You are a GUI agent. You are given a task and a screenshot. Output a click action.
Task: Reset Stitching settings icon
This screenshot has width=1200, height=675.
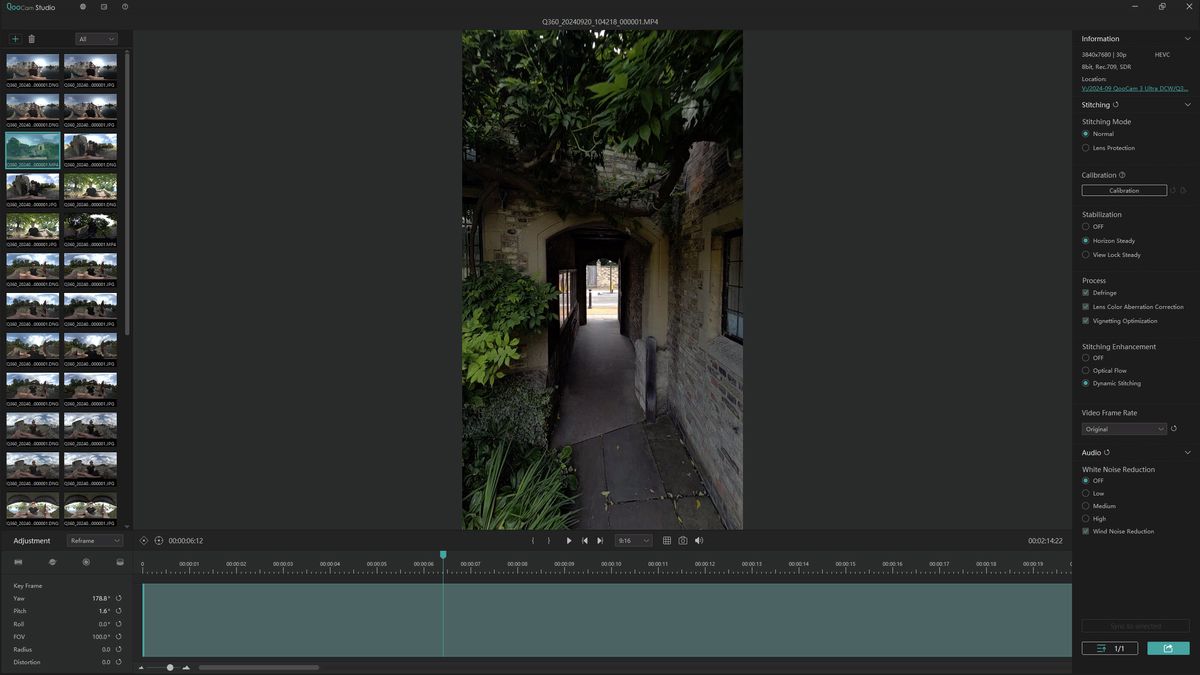click(x=1116, y=104)
